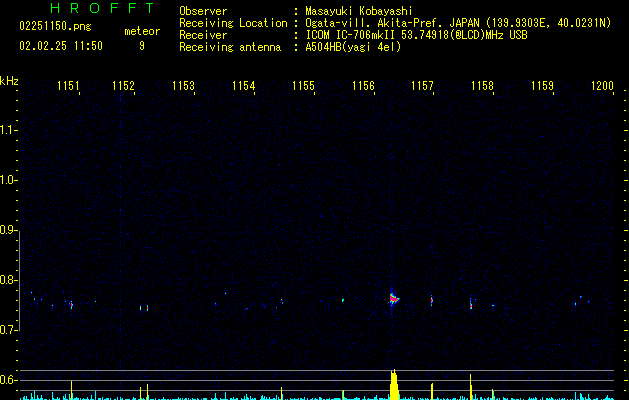
Task: Click the meteor count label
Action: [142, 31]
